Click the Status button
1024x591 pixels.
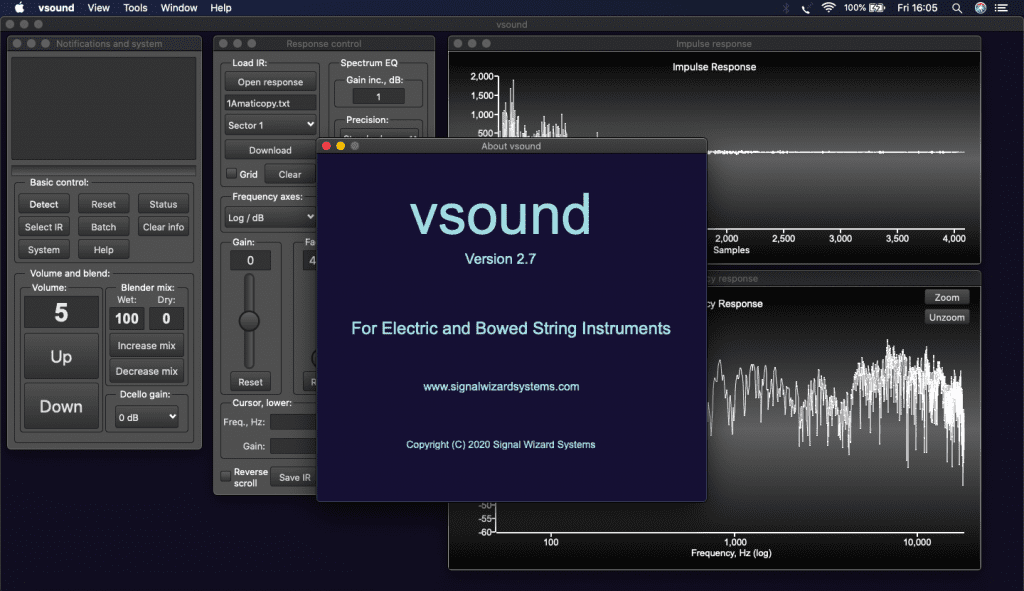pyautogui.click(x=163, y=204)
